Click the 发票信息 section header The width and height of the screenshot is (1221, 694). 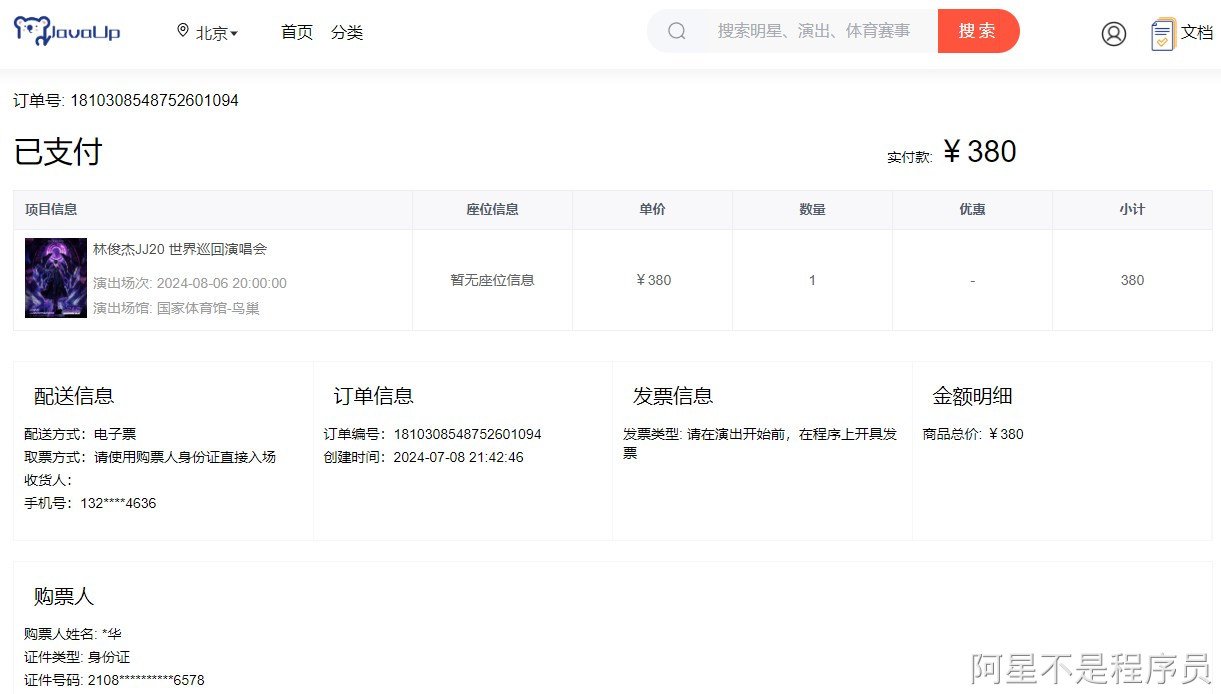(x=672, y=396)
